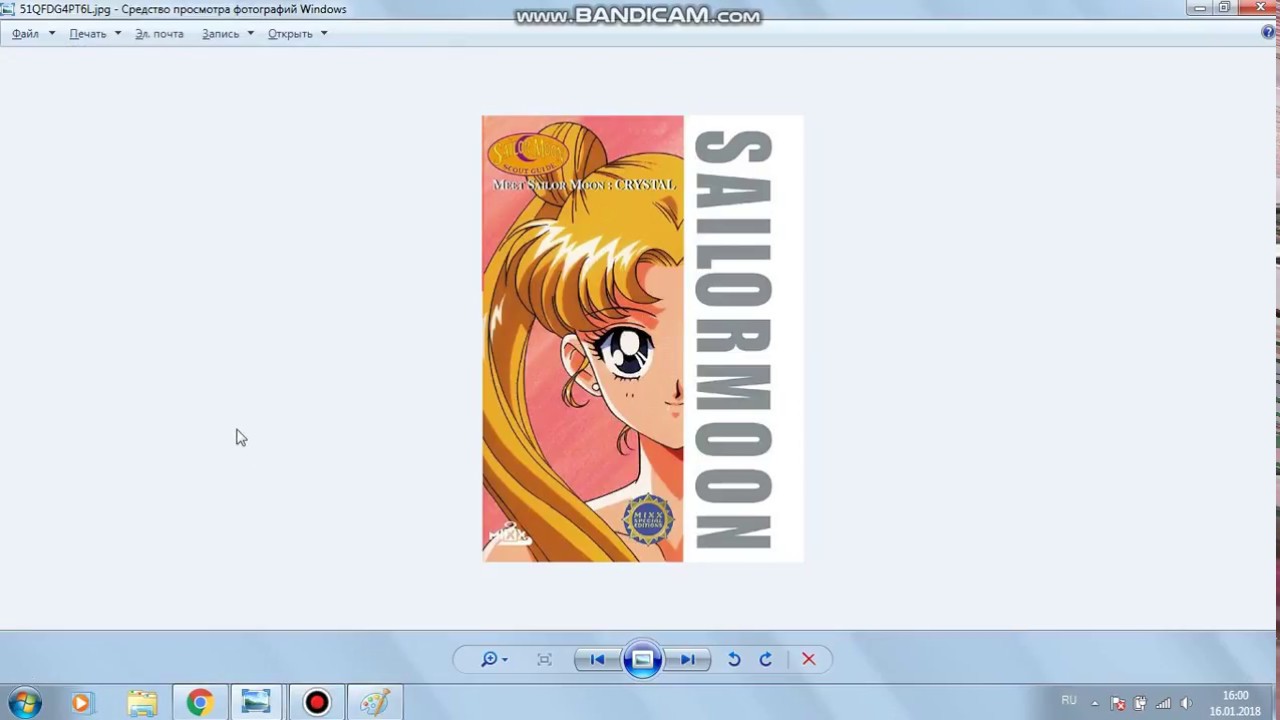Open the Bandicam recorder taskbar icon
The height and width of the screenshot is (720, 1280).
point(316,703)
